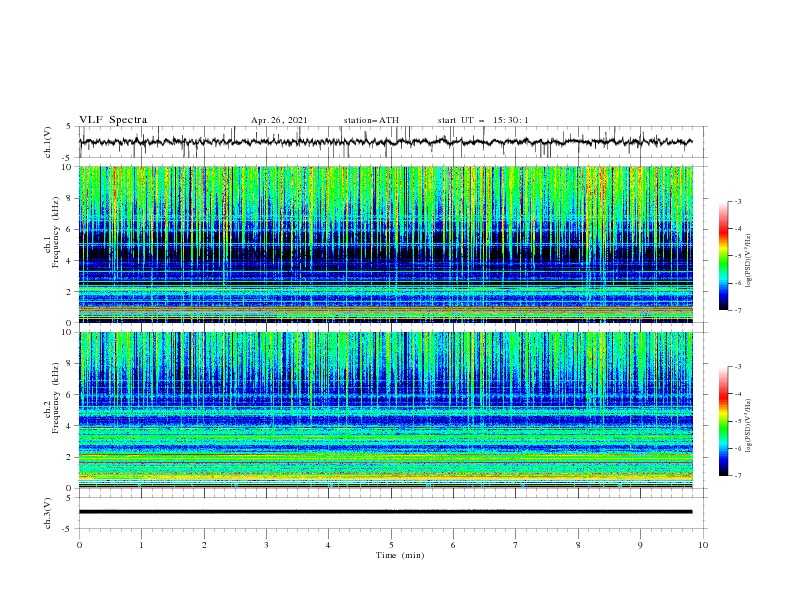Click the "8" kHz tick on ch.1 frequency axis
Image resolution: width=792 pixels, height=612 pixels.
pyautogui.click(x=71, y=198)
